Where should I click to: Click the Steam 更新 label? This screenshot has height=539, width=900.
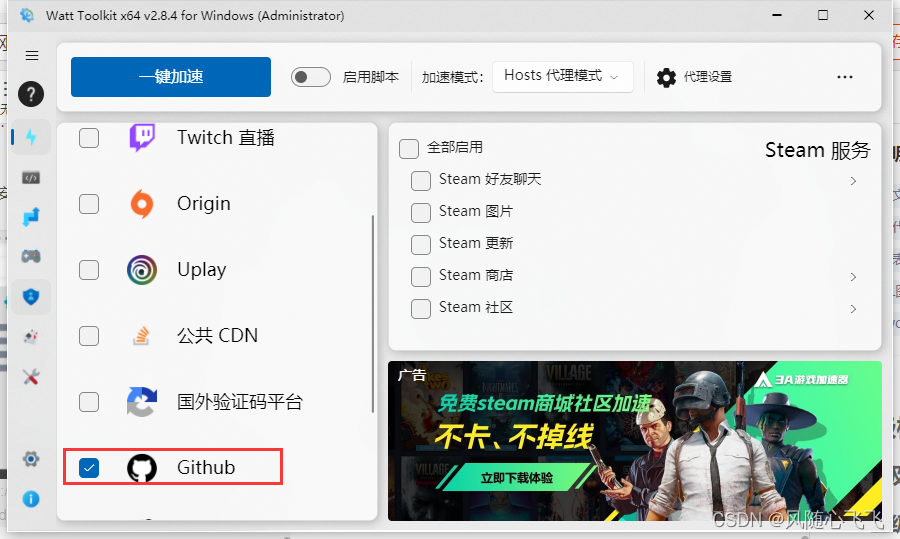(476, 243)
